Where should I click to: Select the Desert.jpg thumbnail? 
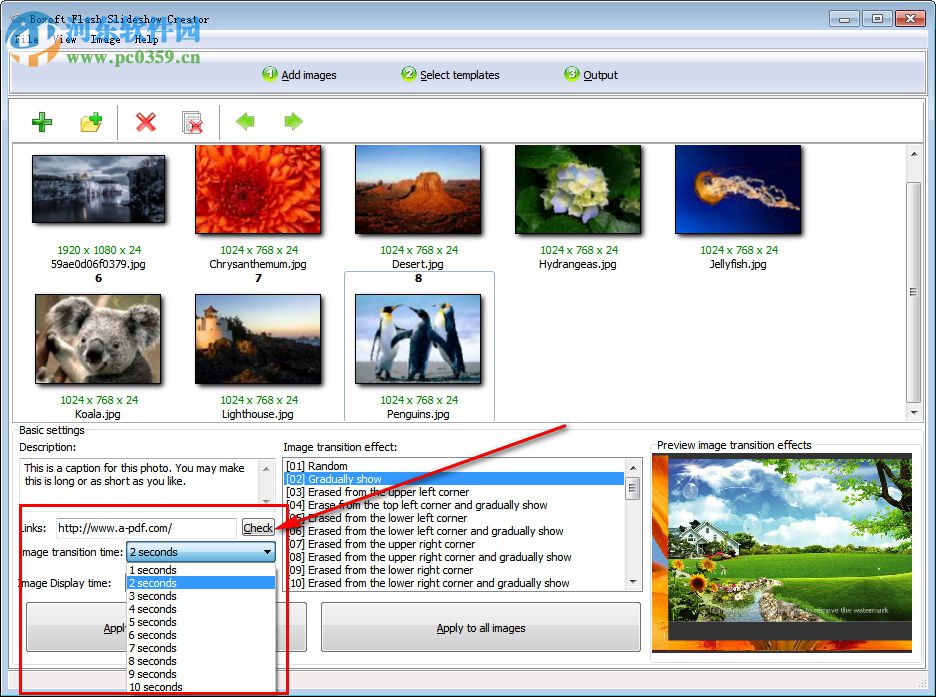click(417, 189)
